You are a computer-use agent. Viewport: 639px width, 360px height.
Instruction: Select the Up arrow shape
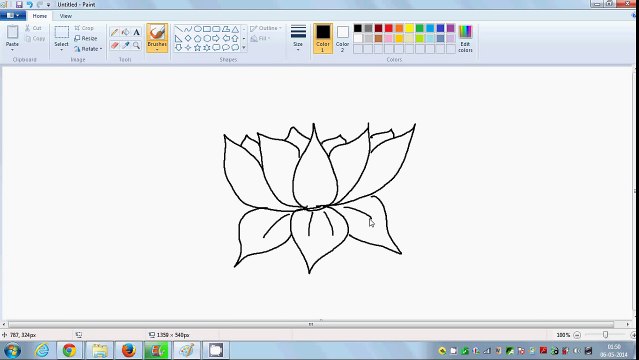pos(235,38)
